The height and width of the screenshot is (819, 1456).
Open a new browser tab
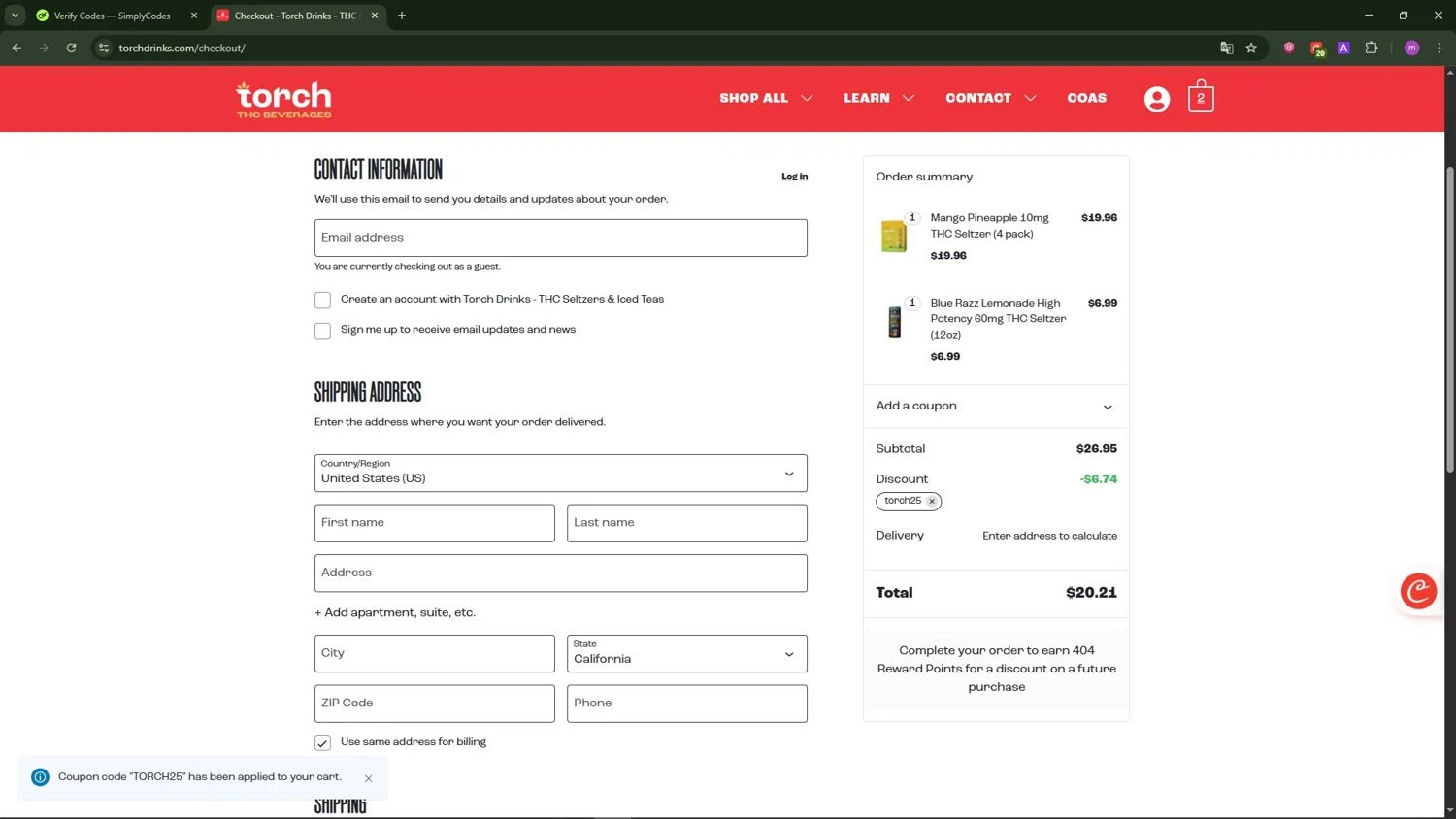click(x=402, y=16)
